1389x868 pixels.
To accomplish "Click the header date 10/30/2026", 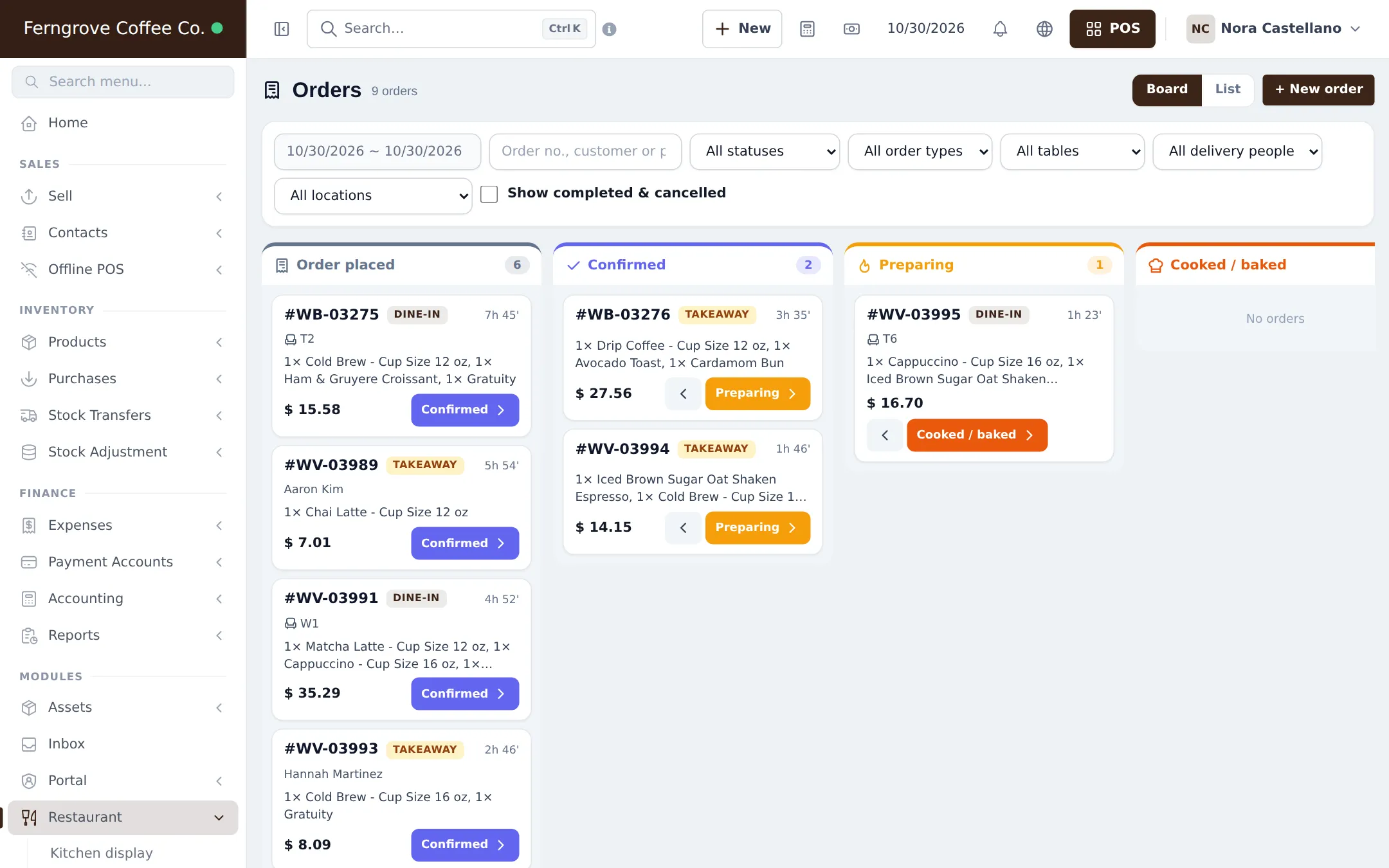I will (925, 29).
